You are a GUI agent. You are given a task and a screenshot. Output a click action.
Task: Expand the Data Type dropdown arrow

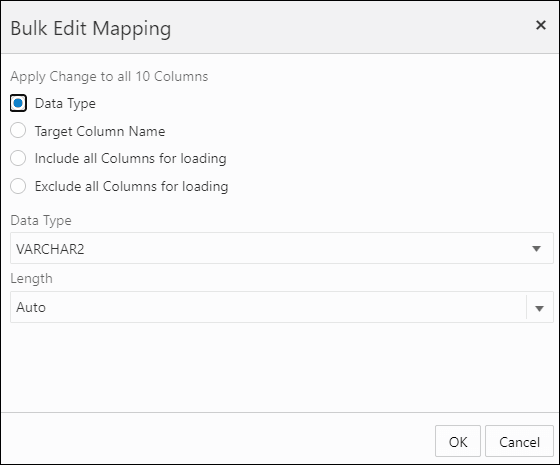coord(536,249)
